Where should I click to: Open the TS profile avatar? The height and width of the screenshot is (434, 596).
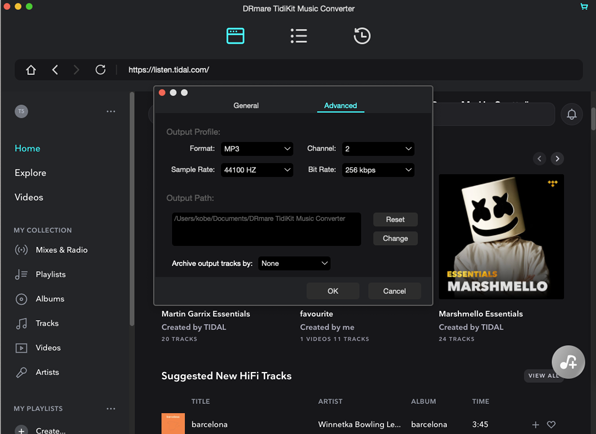pyautogui.click(x=21, y=111)
